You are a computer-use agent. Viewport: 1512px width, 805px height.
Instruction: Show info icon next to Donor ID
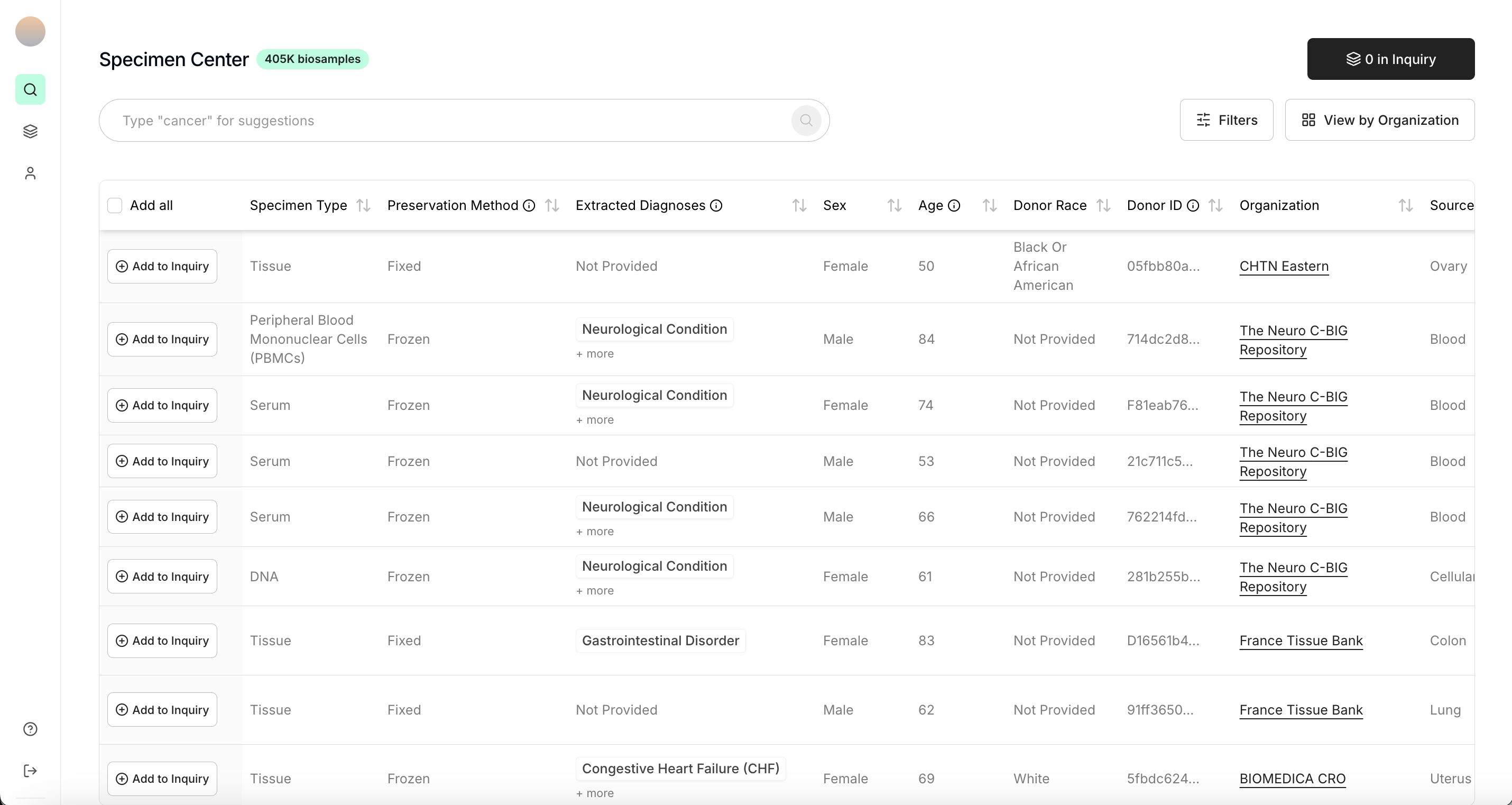1193,206
